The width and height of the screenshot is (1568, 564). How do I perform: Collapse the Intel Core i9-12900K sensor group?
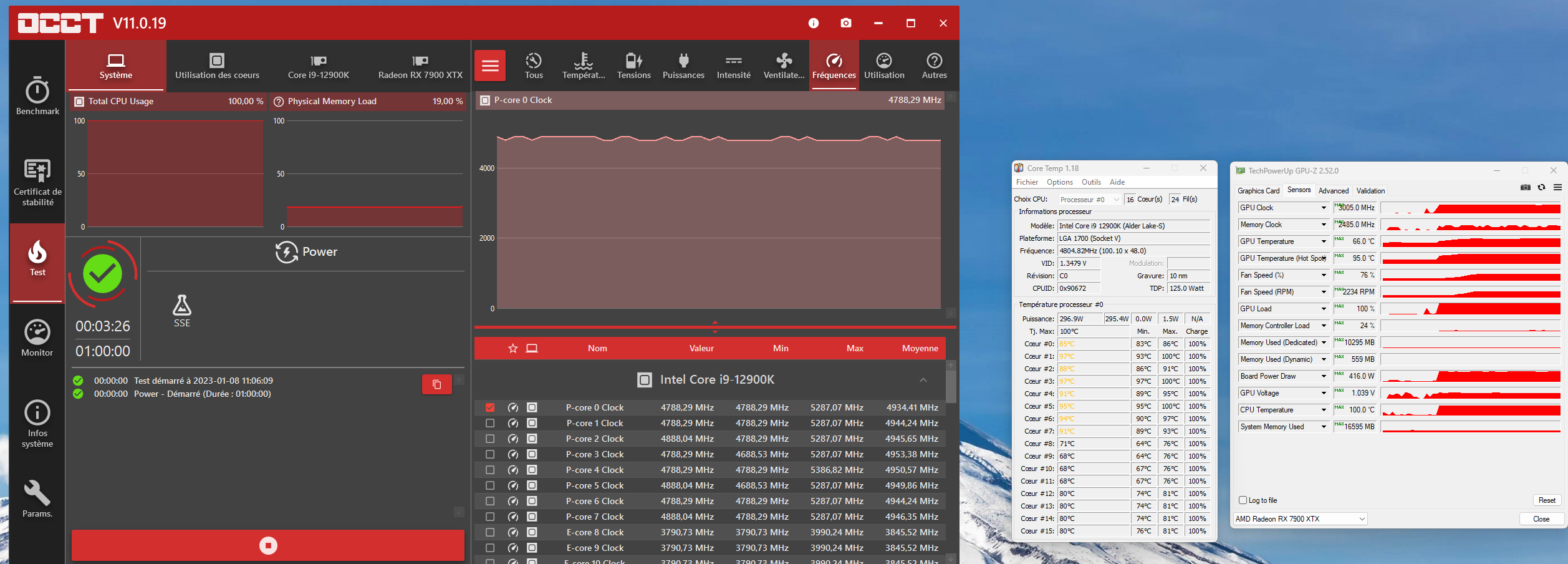[923, 380]
